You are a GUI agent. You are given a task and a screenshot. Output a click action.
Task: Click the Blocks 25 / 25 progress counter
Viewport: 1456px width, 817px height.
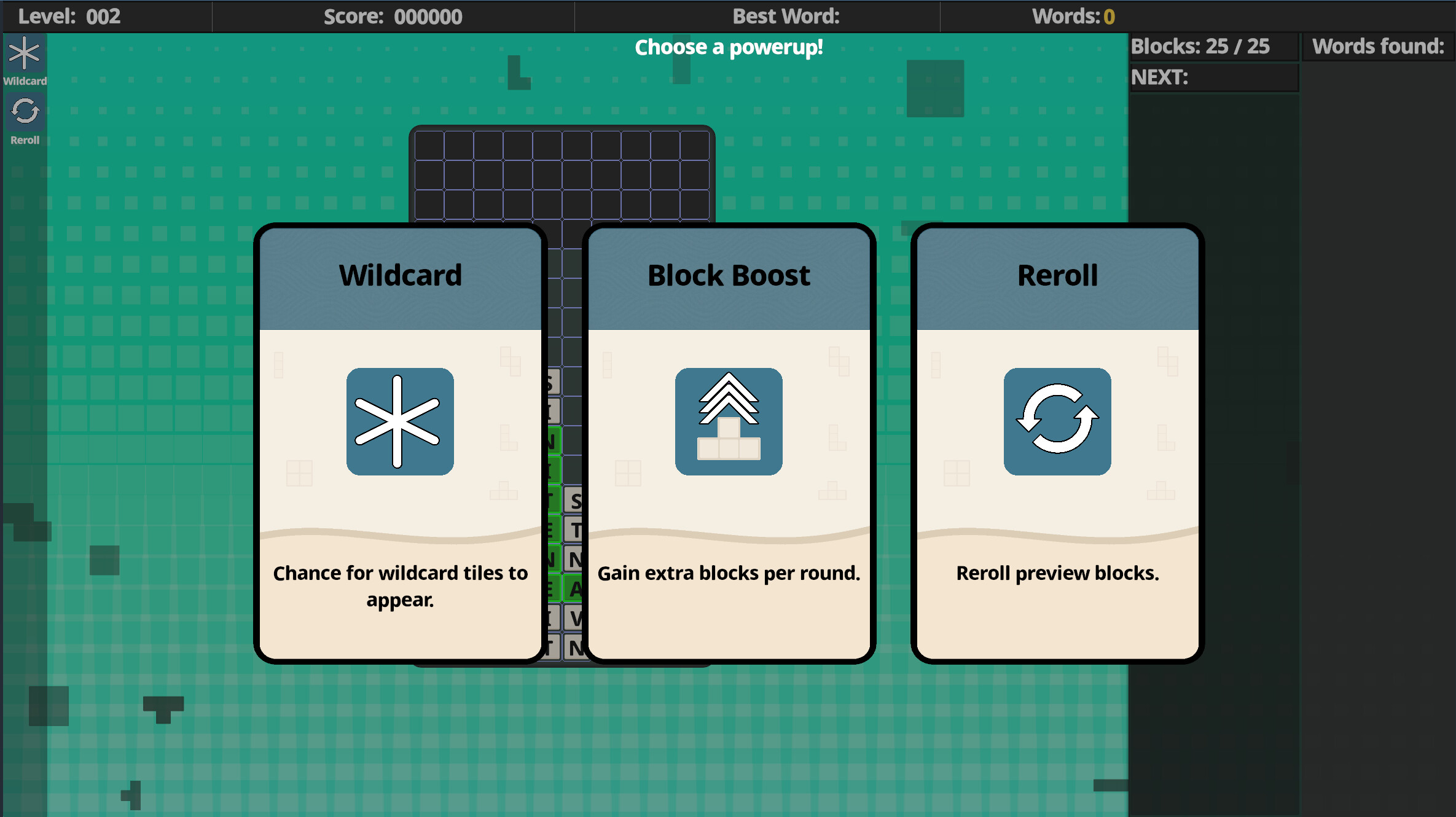pyautogui.click(x=1201, y=46)
